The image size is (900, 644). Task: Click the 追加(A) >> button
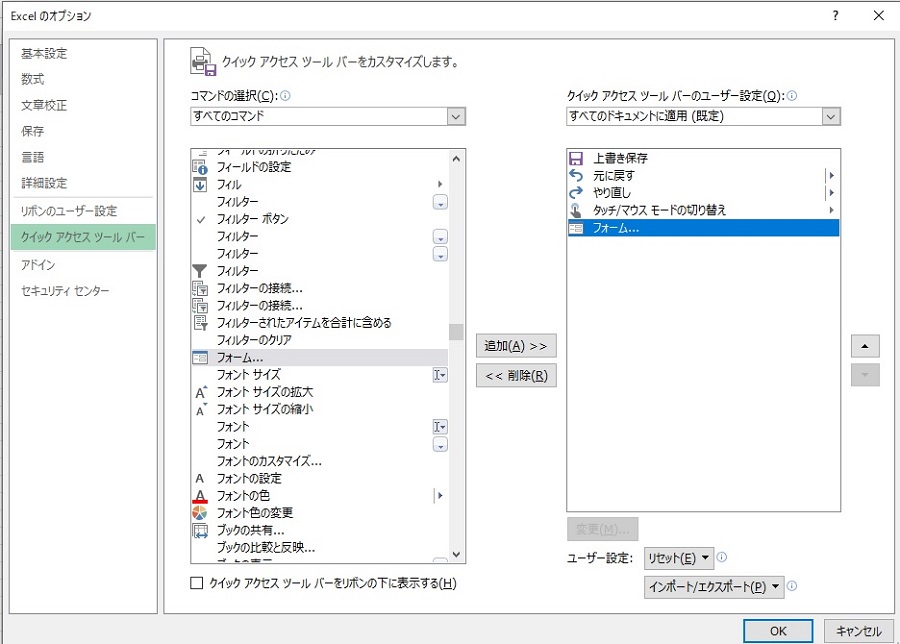(516, 346)
